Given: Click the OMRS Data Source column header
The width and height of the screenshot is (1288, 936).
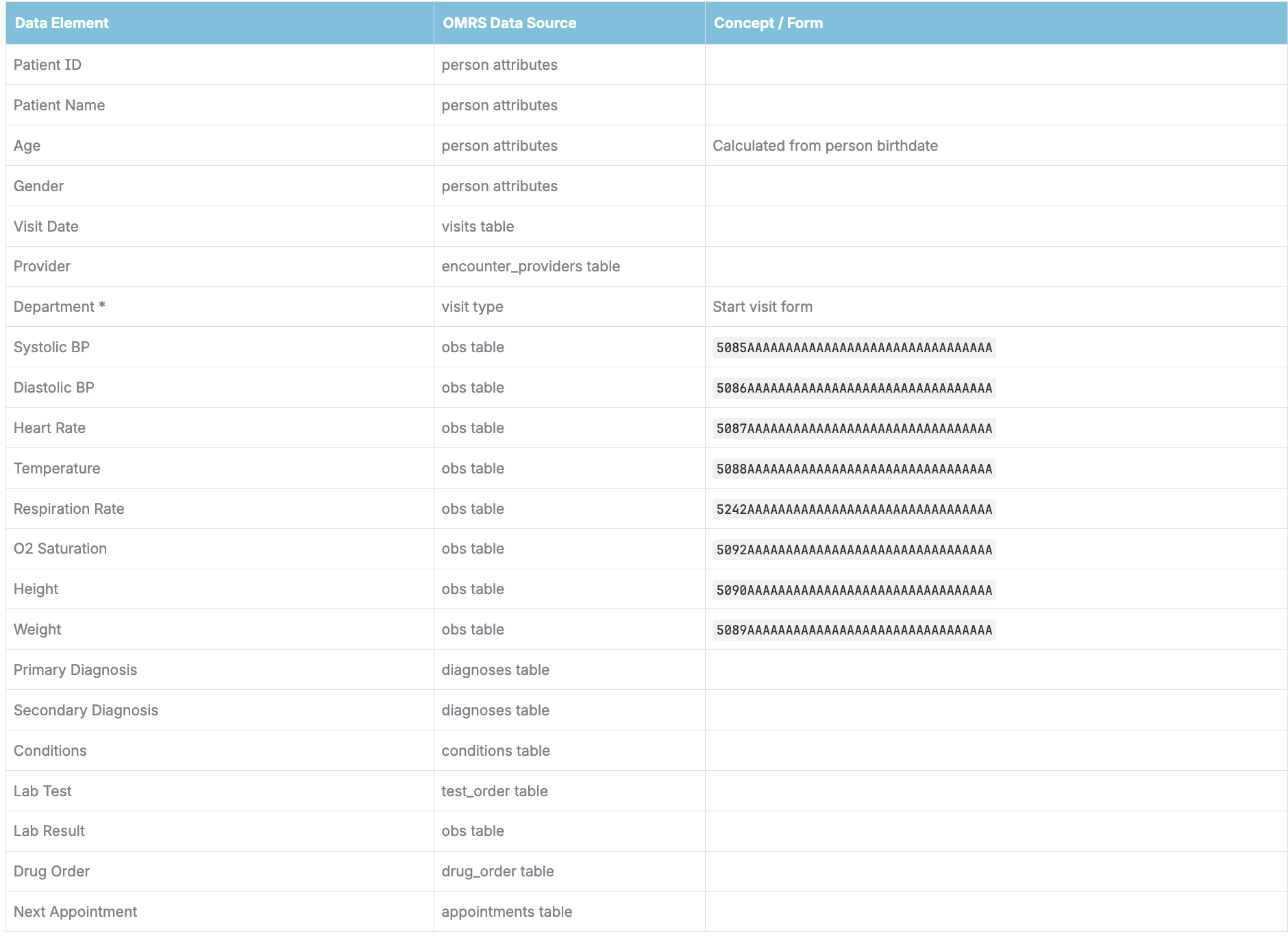Looking at the screenshot, I should pyautogui.click(x=509, y=23).
